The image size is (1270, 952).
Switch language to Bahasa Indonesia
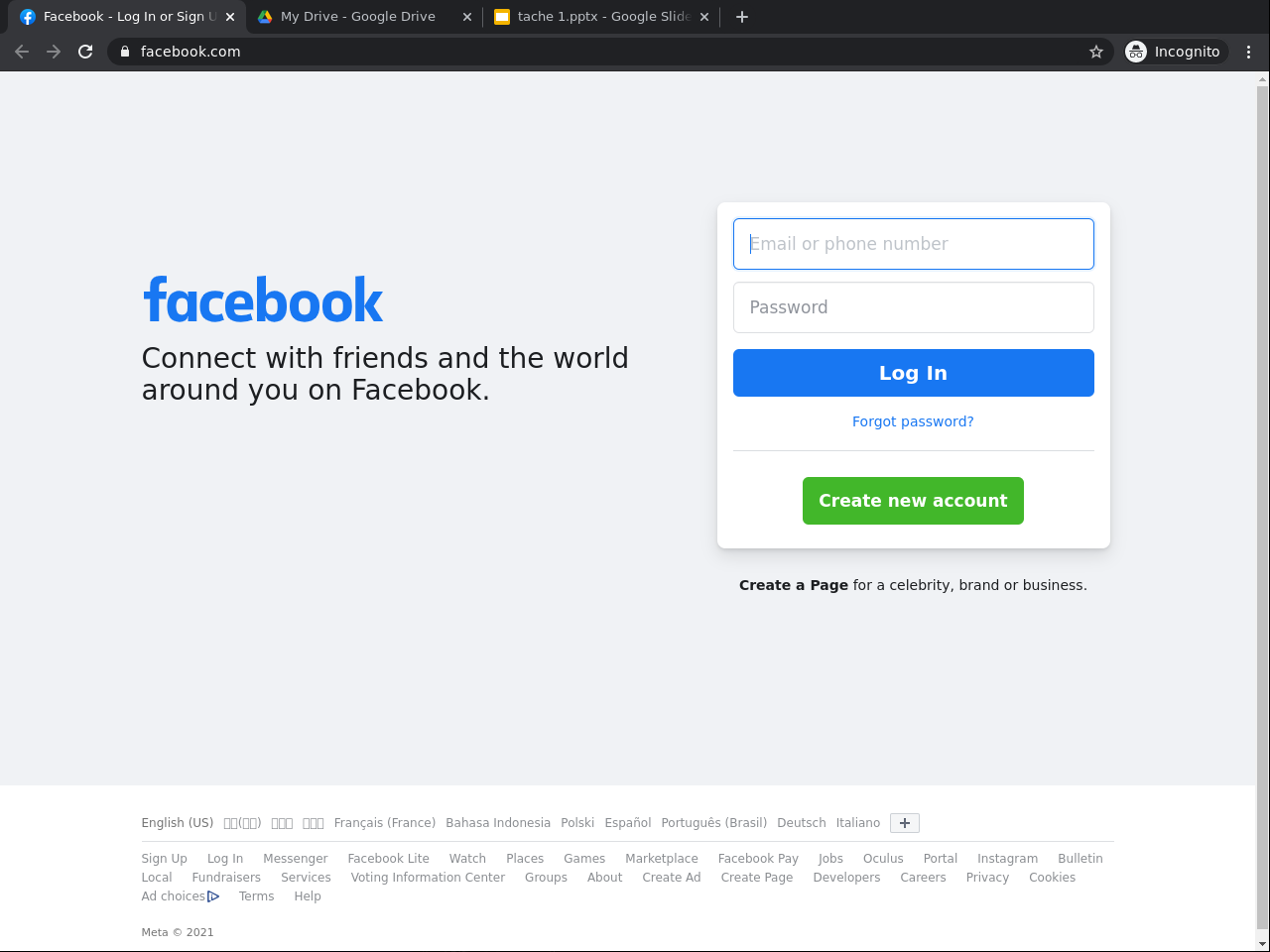click(x=498, y=823)
